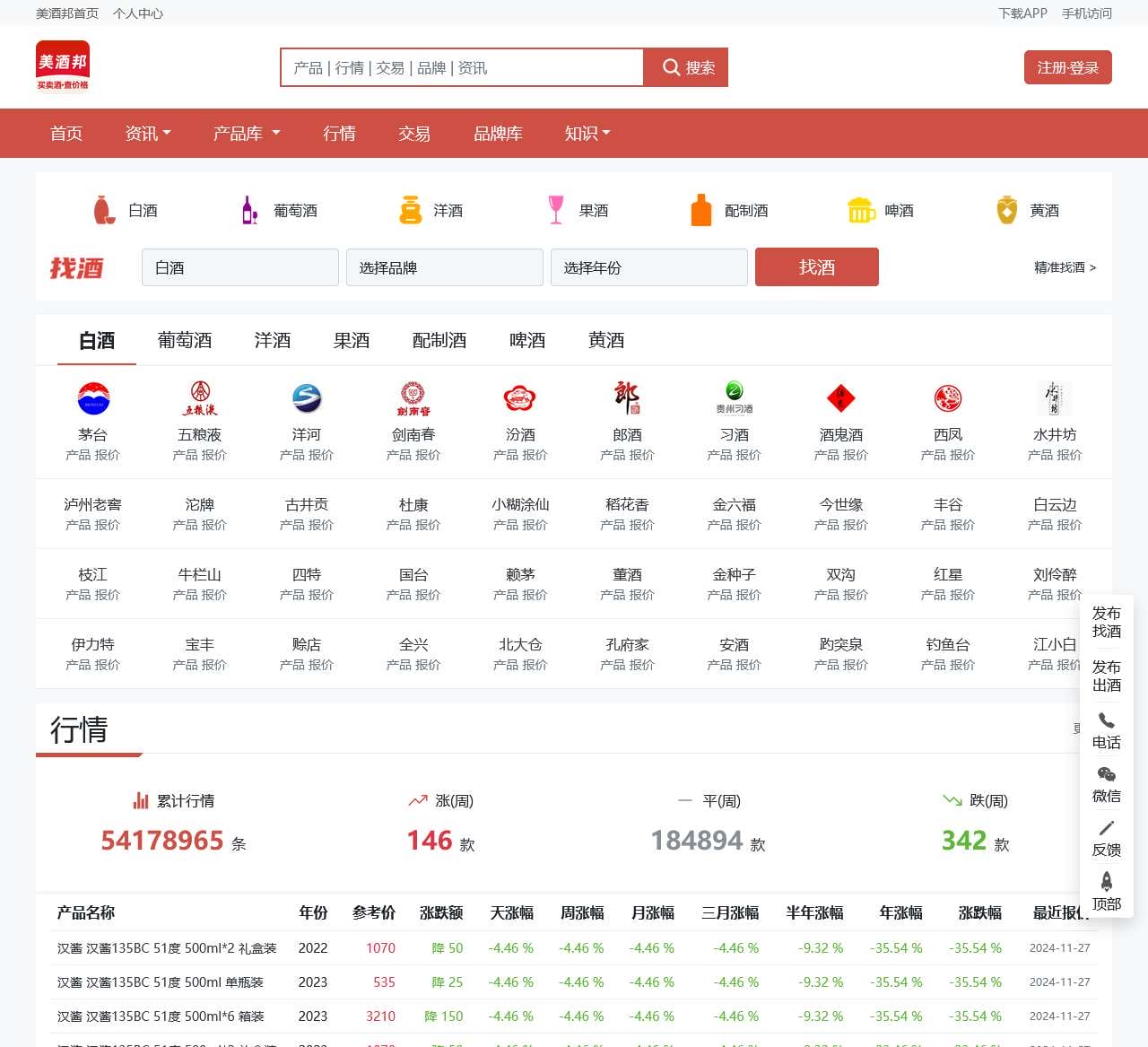Open the 五粮液 brand logo
Viewport: 1148px width, 1047px height.
pyautogui.click(x=200, y=397)
